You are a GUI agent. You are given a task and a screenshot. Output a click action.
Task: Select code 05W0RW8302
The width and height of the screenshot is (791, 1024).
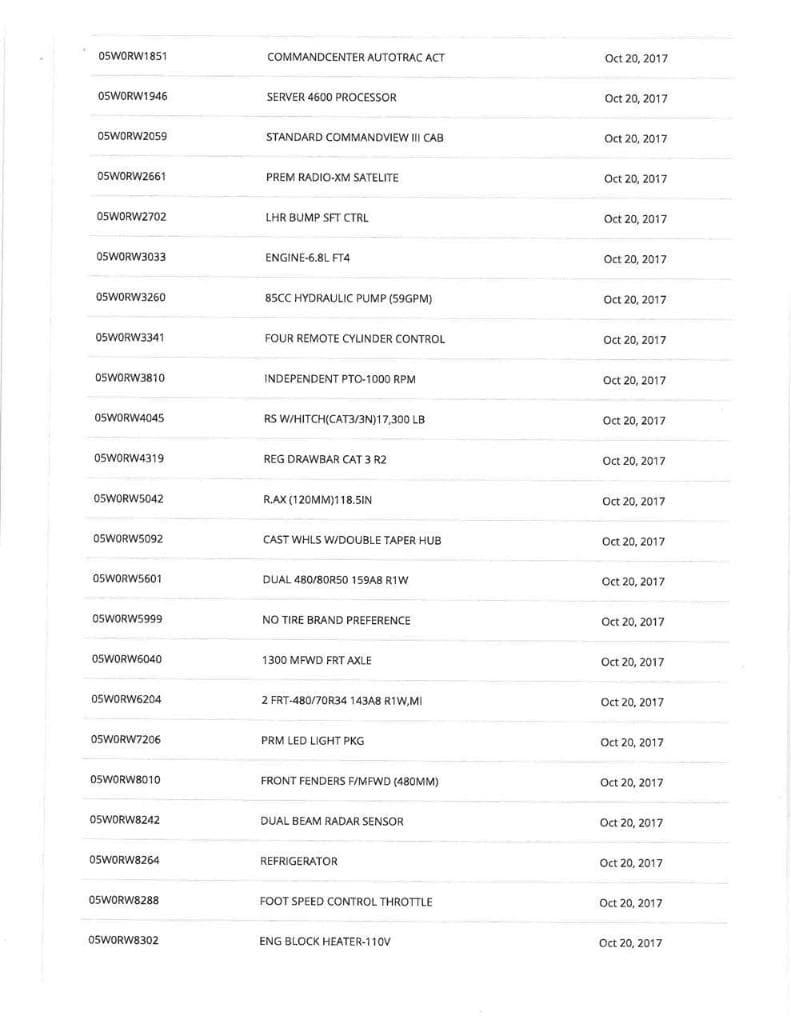tap(124, 940)
